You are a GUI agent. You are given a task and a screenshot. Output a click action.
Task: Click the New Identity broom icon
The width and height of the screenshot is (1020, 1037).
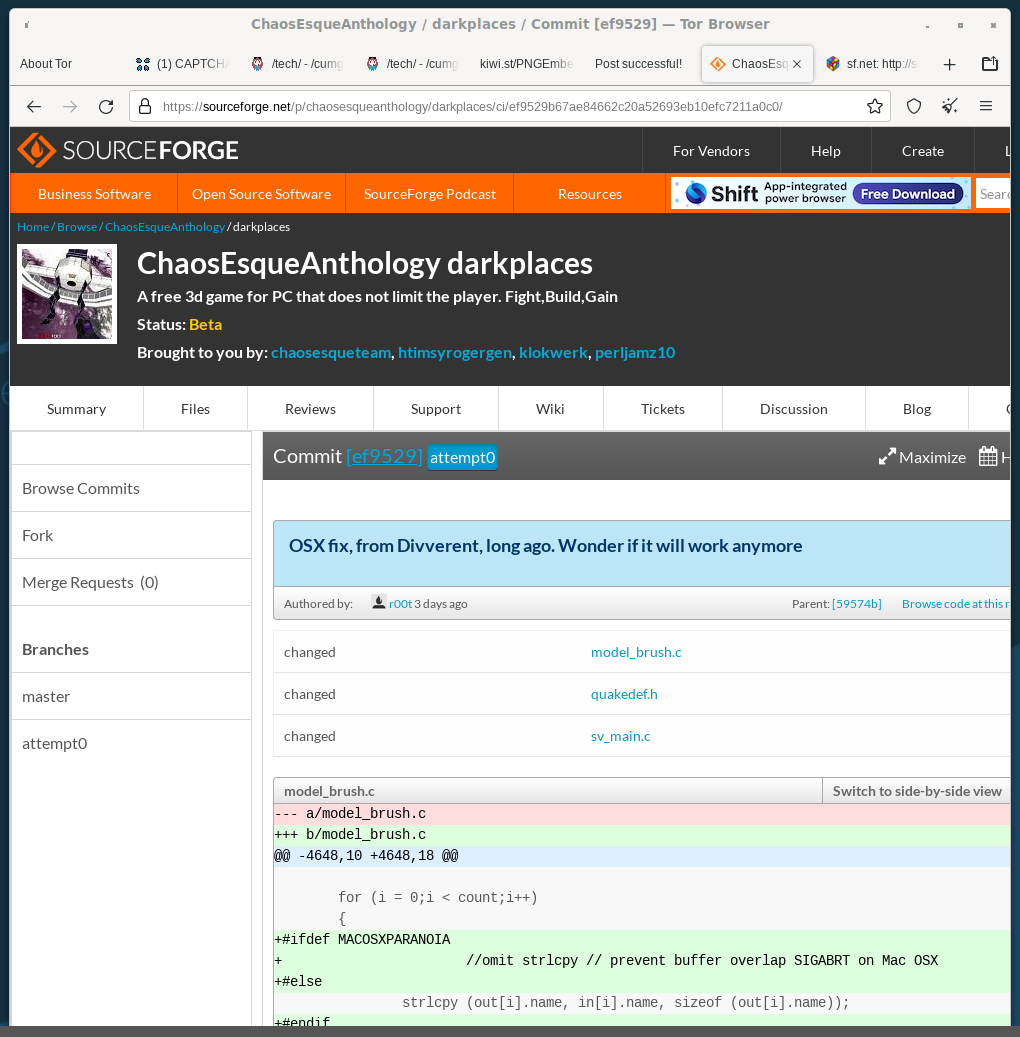click(x=950, y=106)
